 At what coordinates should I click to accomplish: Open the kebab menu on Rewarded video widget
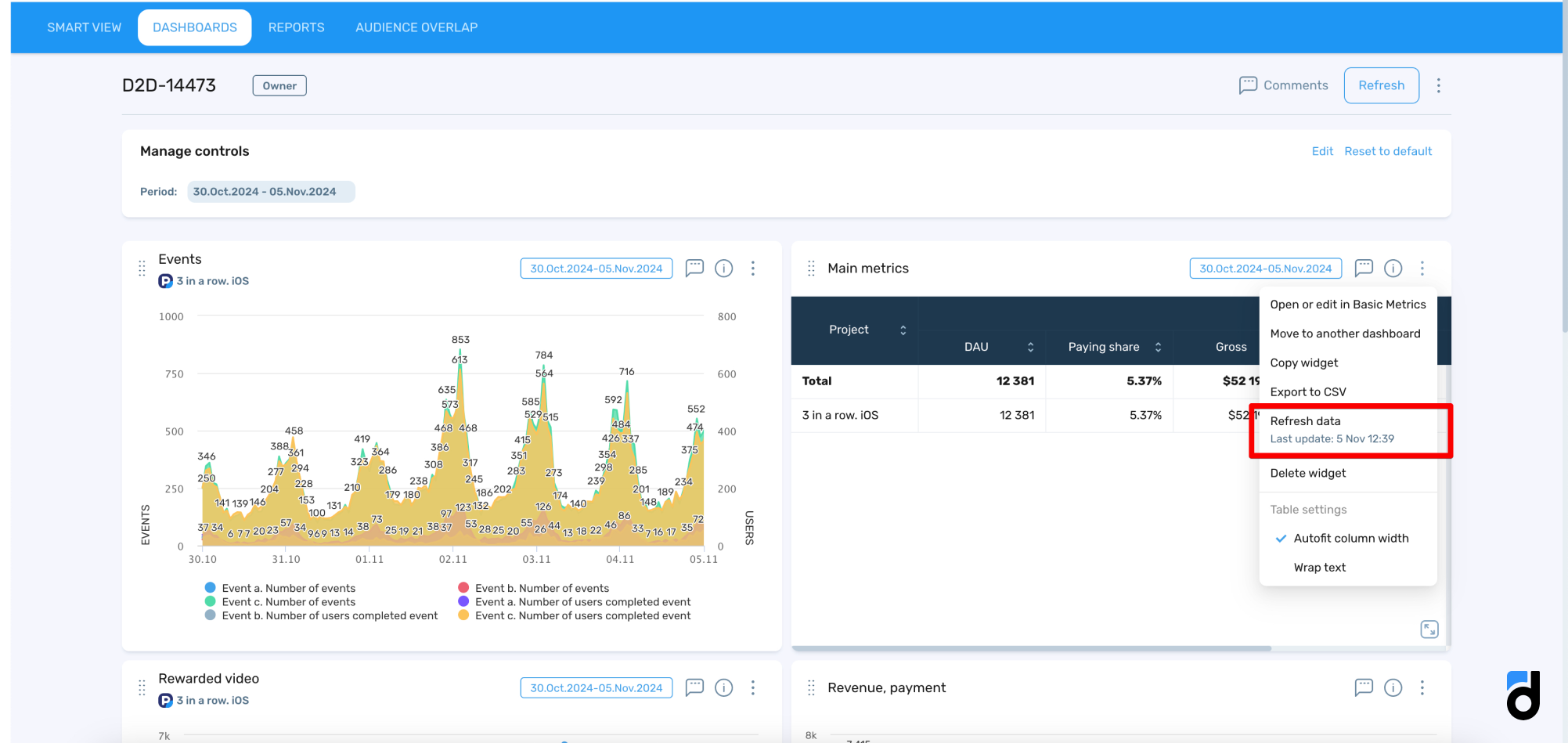click(x=753, y=687)
